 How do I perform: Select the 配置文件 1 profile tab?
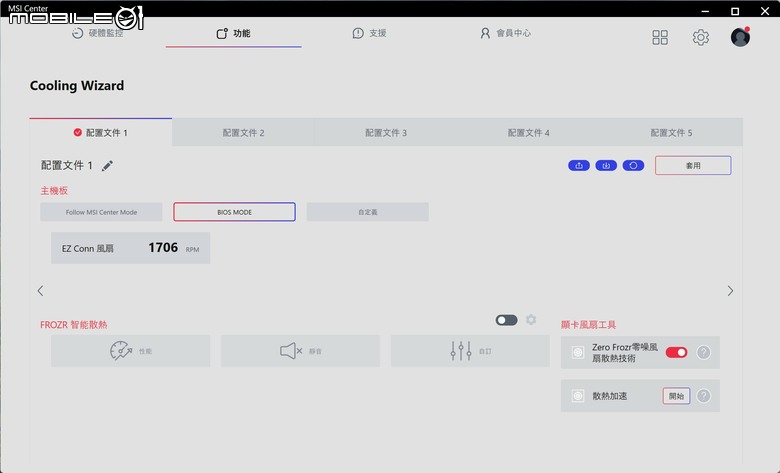click(100, 133)
